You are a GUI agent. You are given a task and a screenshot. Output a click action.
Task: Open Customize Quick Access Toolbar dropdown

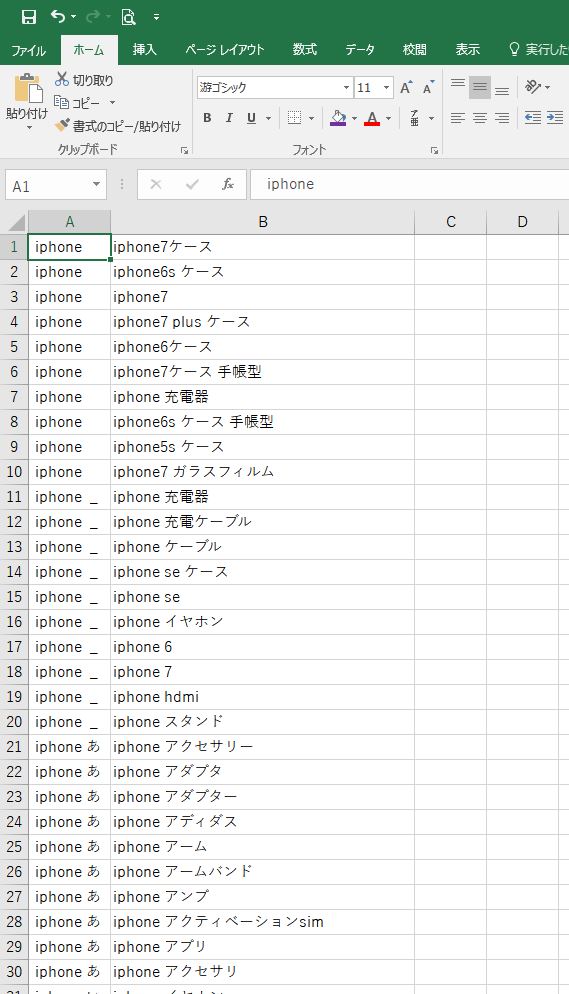coord(157,17)
